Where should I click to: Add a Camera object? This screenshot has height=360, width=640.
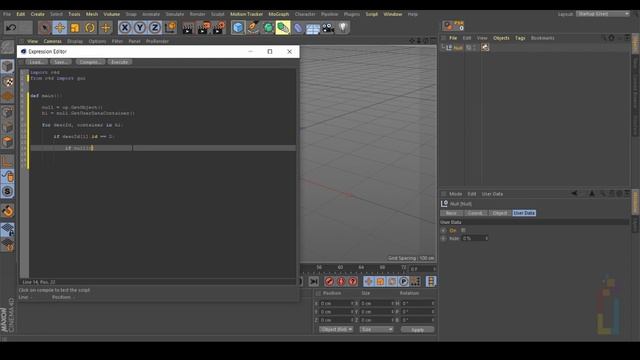[328, 28]
